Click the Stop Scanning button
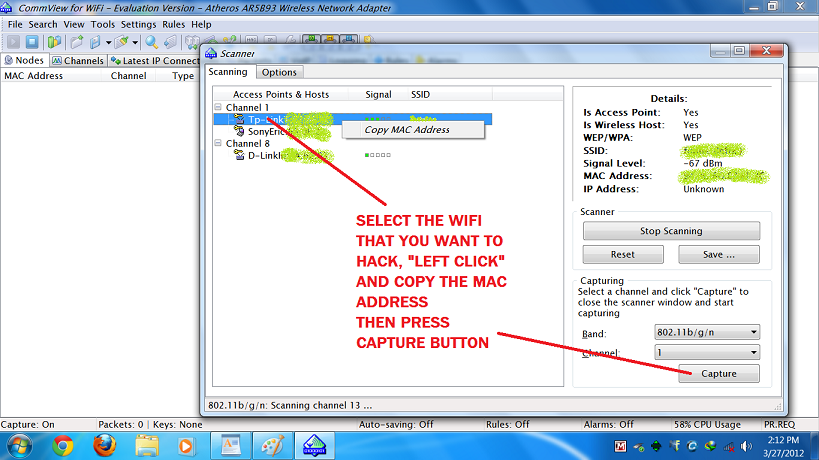This screenshot has height=460, width=819. (x=671, y=231)
